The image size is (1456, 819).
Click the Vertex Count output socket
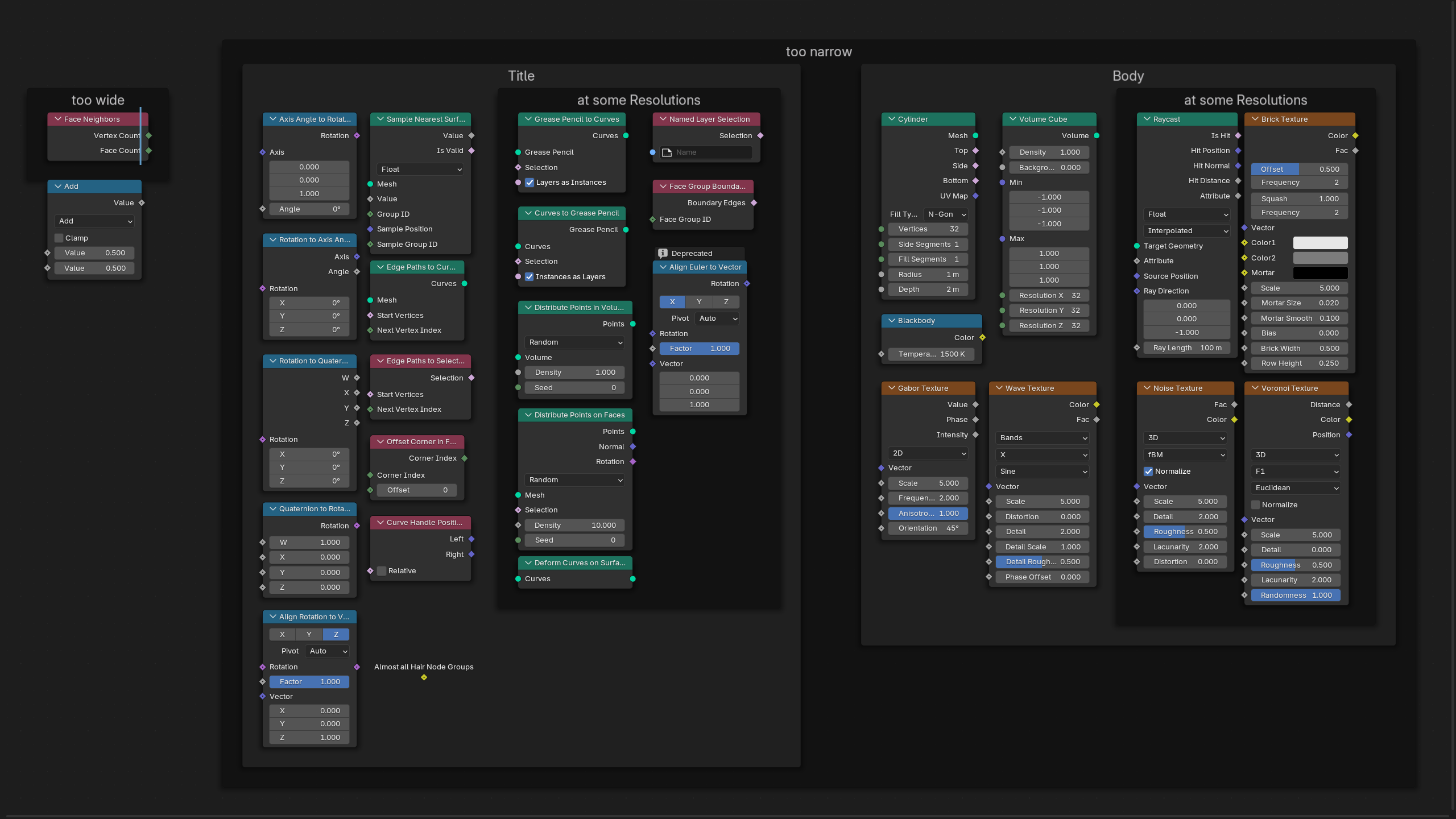pos(149,136)
